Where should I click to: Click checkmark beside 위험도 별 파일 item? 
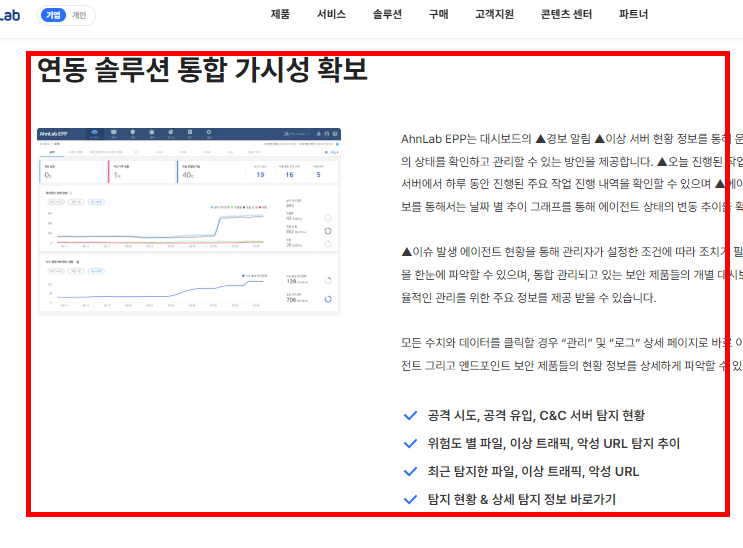410,444
